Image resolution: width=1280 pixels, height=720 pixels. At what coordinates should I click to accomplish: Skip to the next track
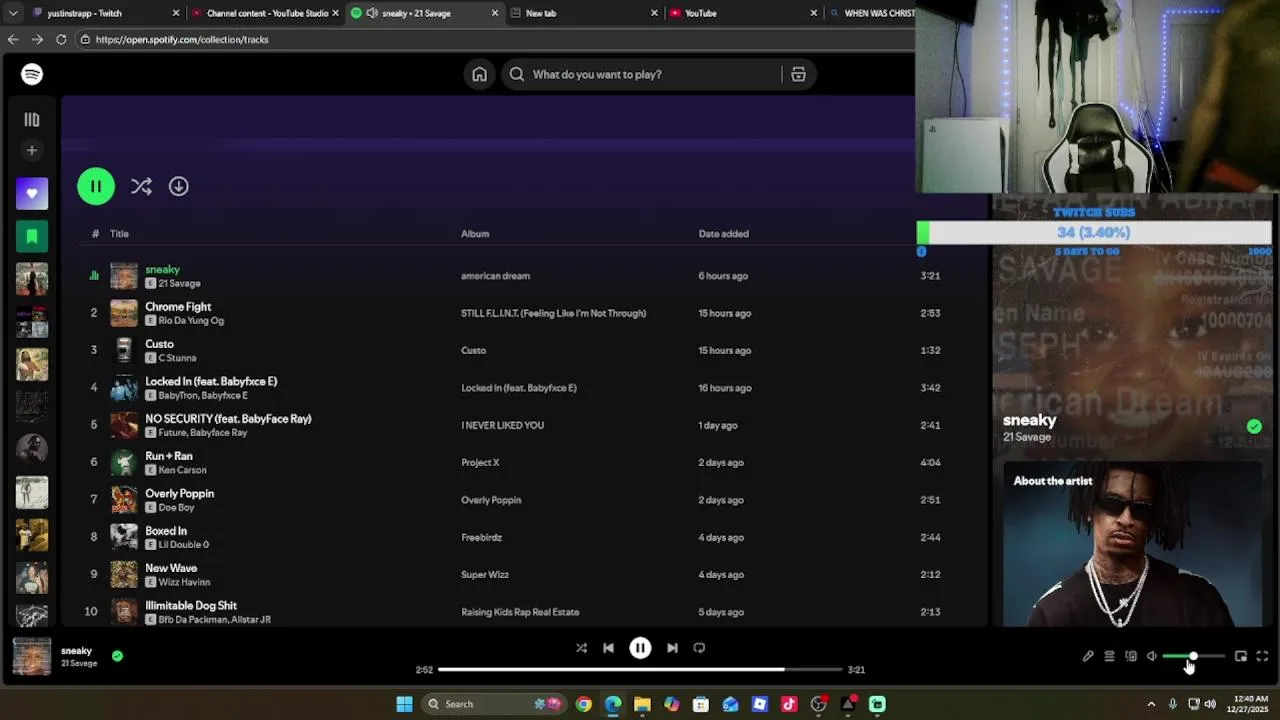pos(672,648)
